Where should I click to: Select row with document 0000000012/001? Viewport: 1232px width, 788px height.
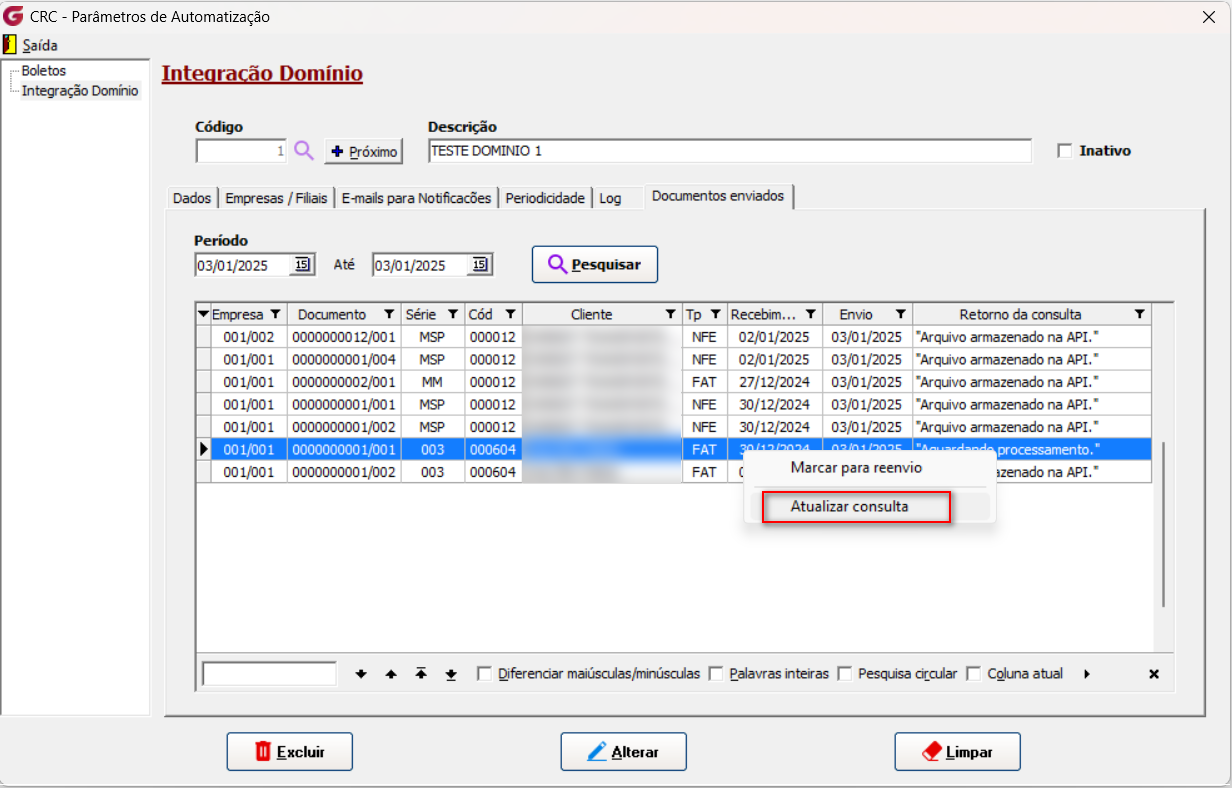(674, 337)
